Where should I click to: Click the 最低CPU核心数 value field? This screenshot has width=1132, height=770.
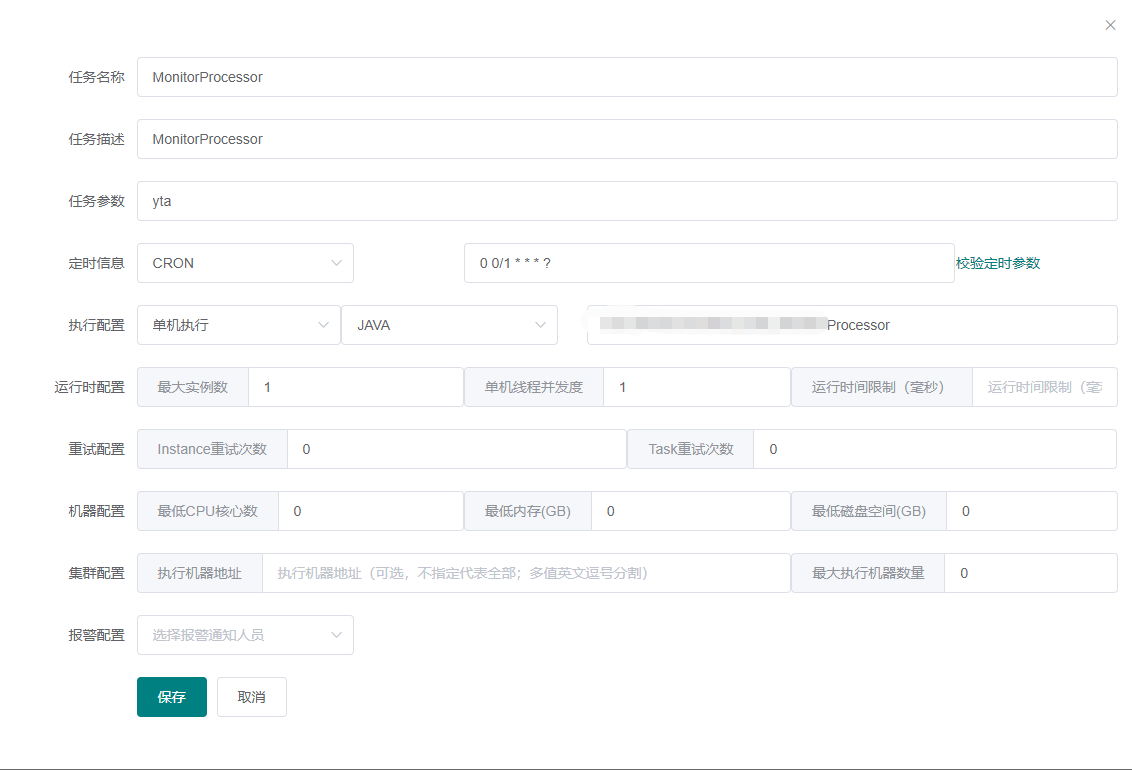370,512
